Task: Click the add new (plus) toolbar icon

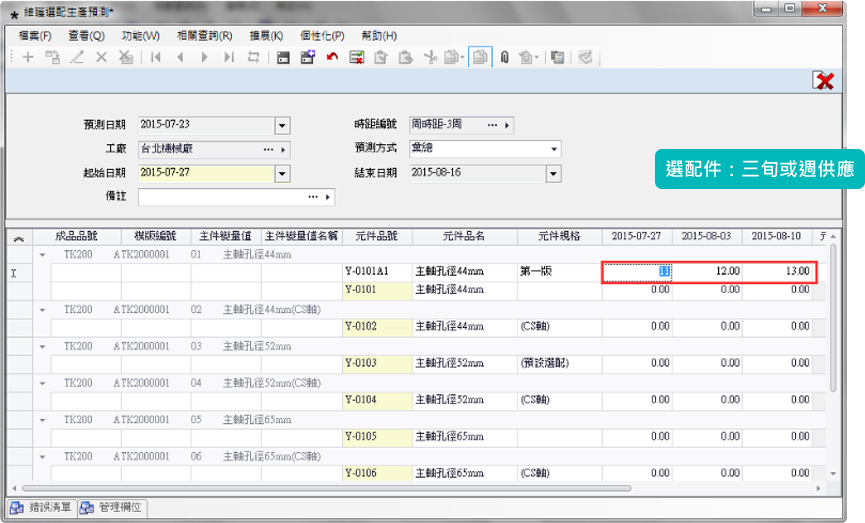Action: coord(28,57)
